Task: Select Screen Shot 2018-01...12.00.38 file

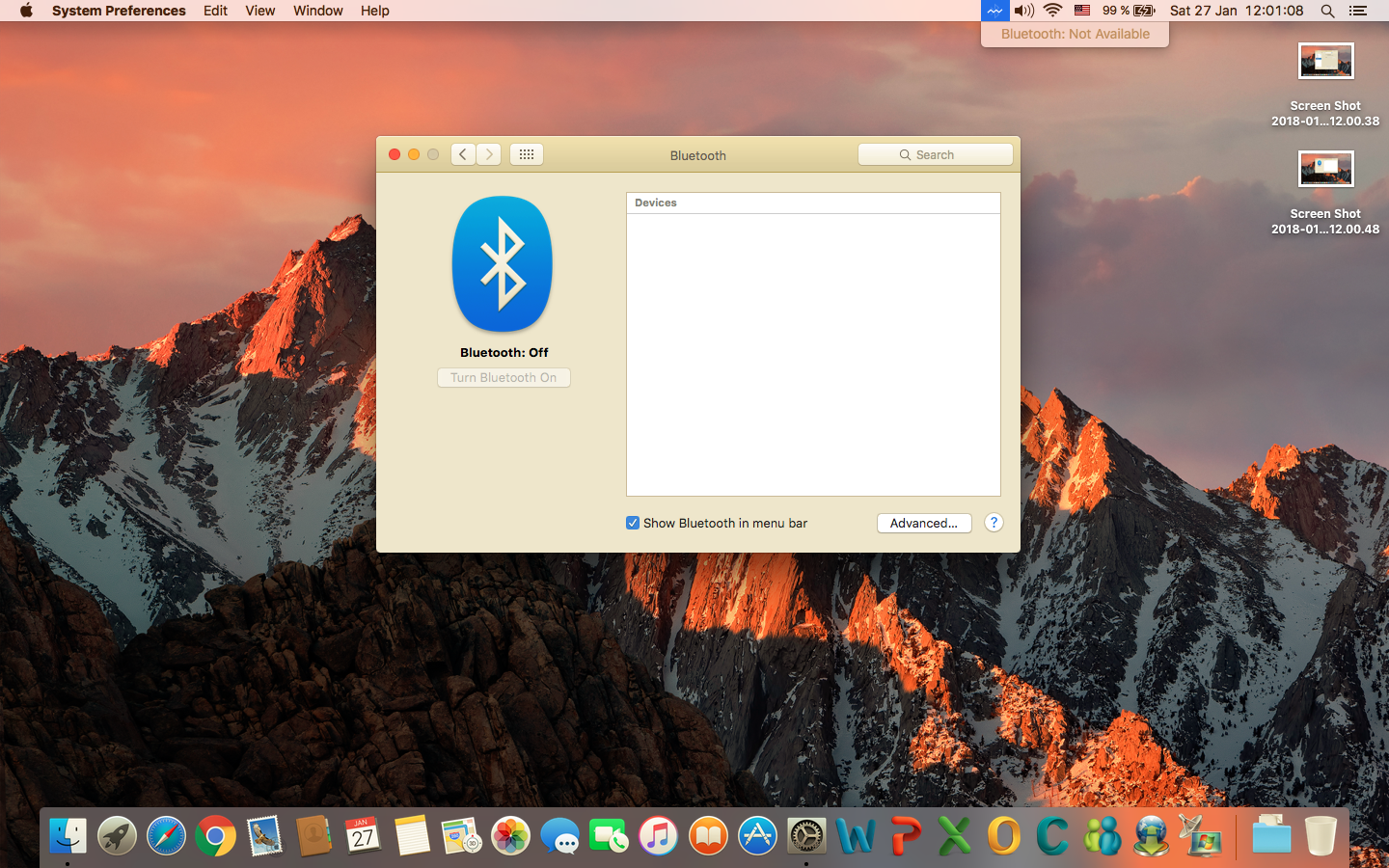Action: click(x=1325, y=85)
